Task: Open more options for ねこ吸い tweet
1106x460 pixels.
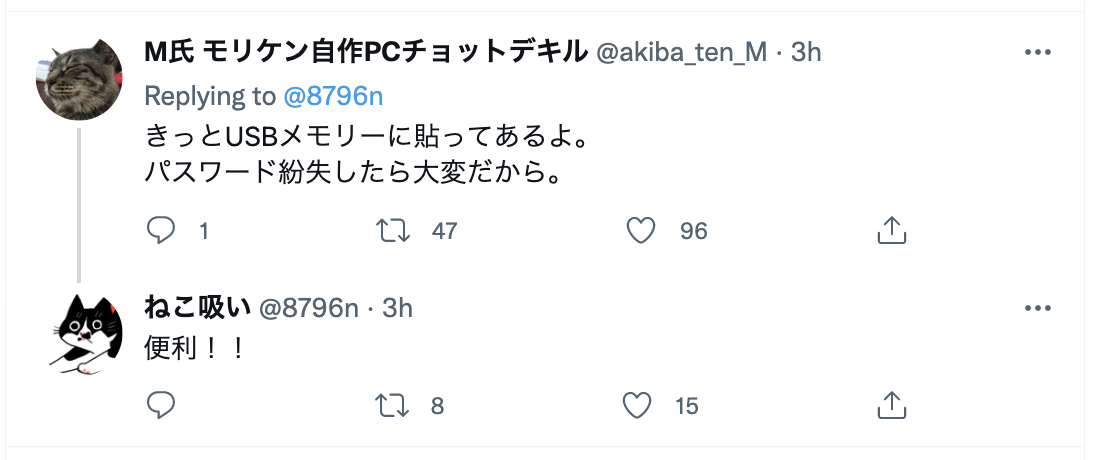Action: coord(1036,309)
